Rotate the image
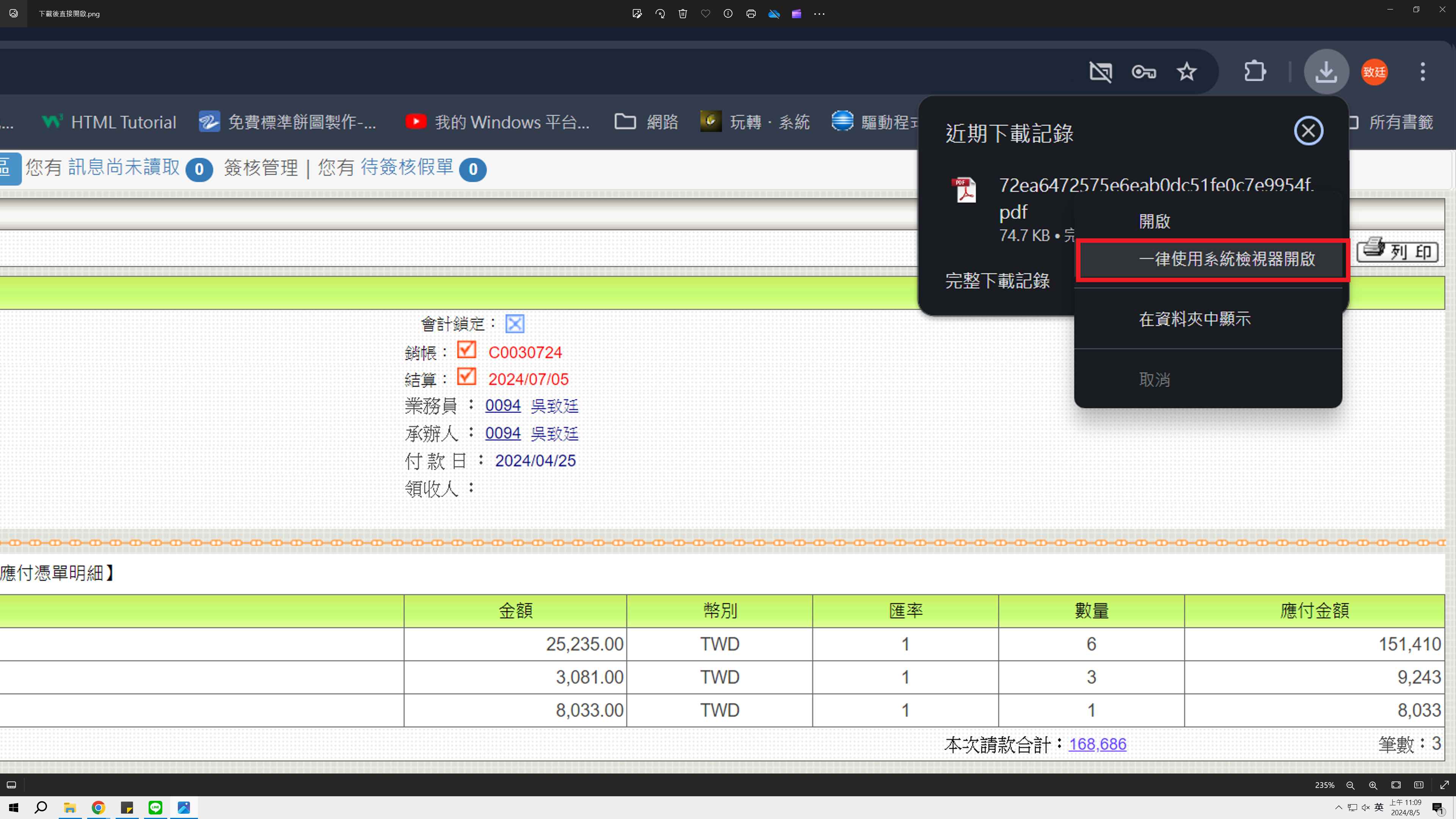The width and height of the screenshot is (1456, 819). coord(660,14)
